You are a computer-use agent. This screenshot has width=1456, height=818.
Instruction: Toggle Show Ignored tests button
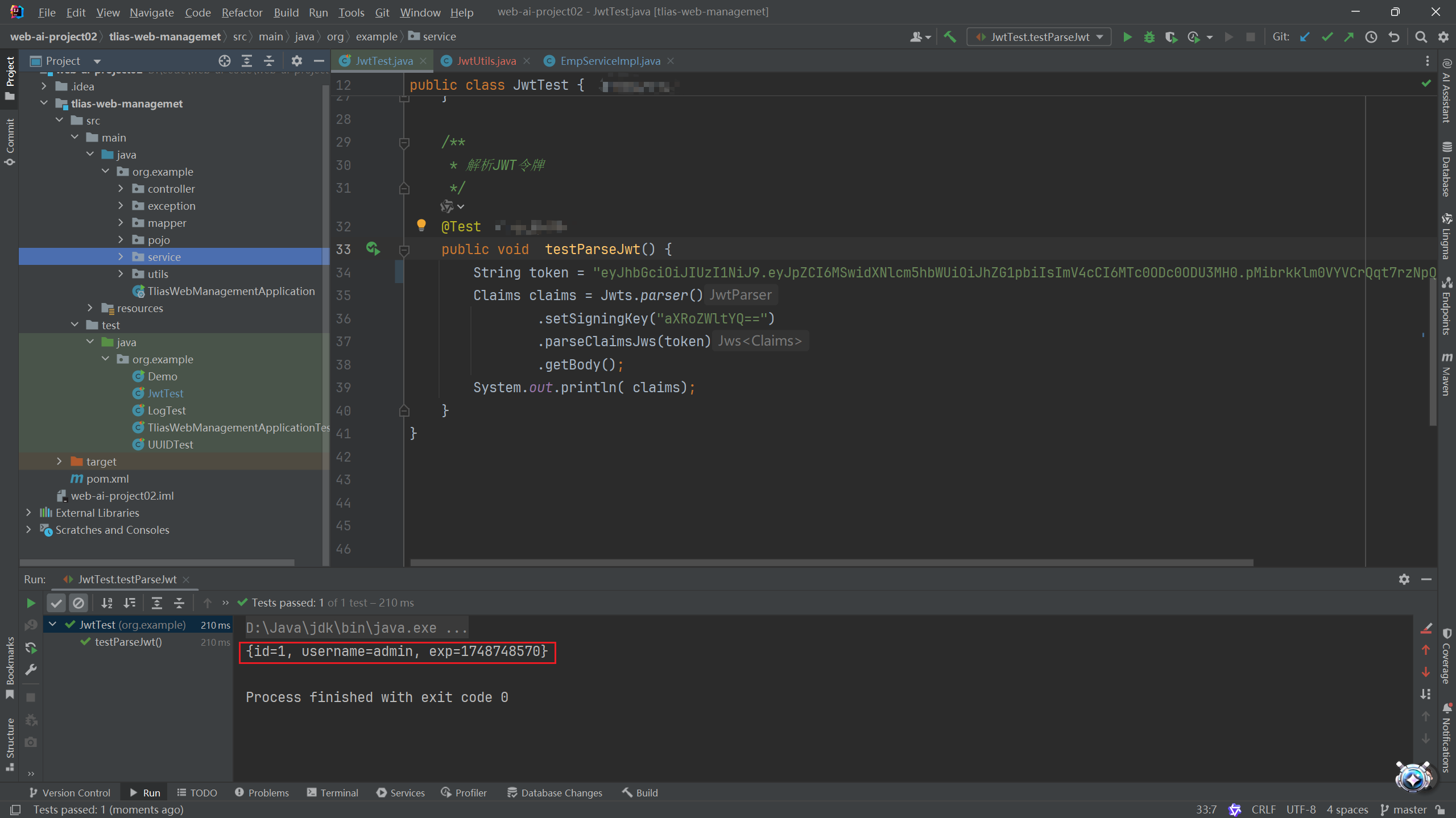[78, 603]
